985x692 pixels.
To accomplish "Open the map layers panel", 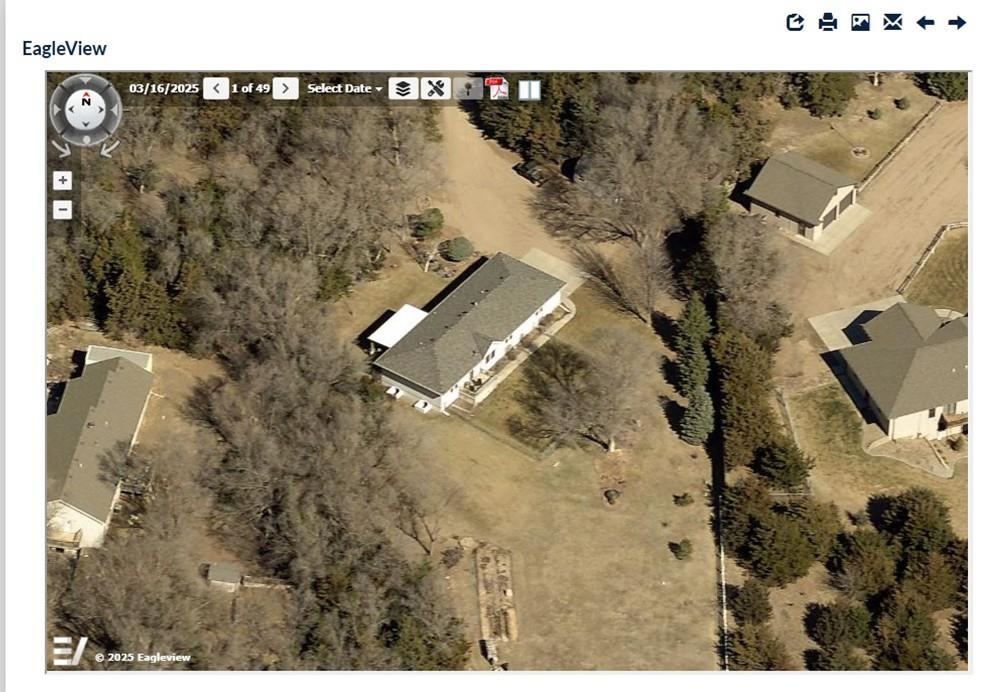I will click(403, 89).
